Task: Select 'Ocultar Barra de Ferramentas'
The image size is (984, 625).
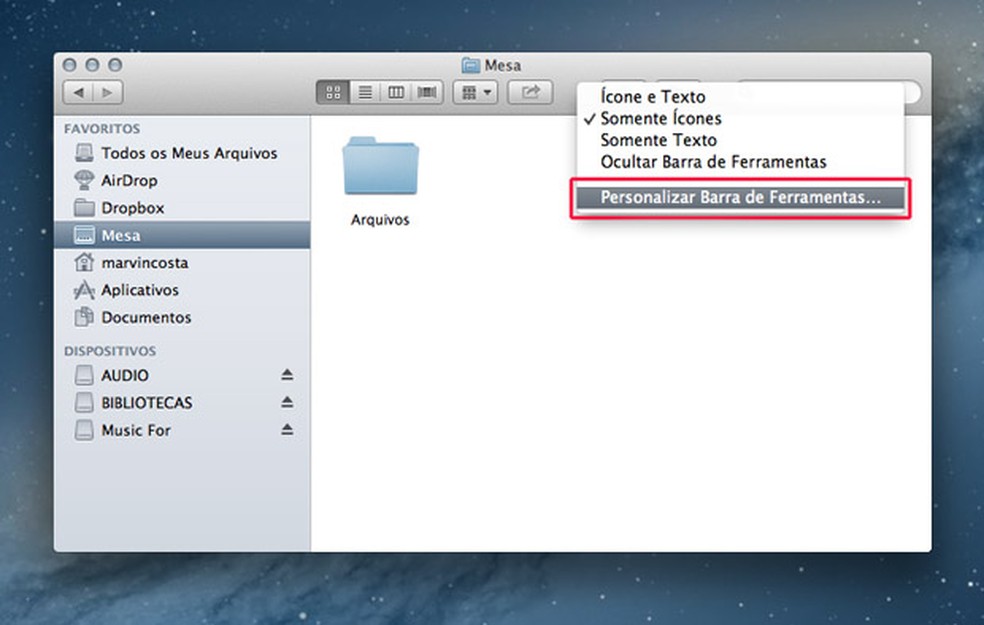Action: point(741,162)
